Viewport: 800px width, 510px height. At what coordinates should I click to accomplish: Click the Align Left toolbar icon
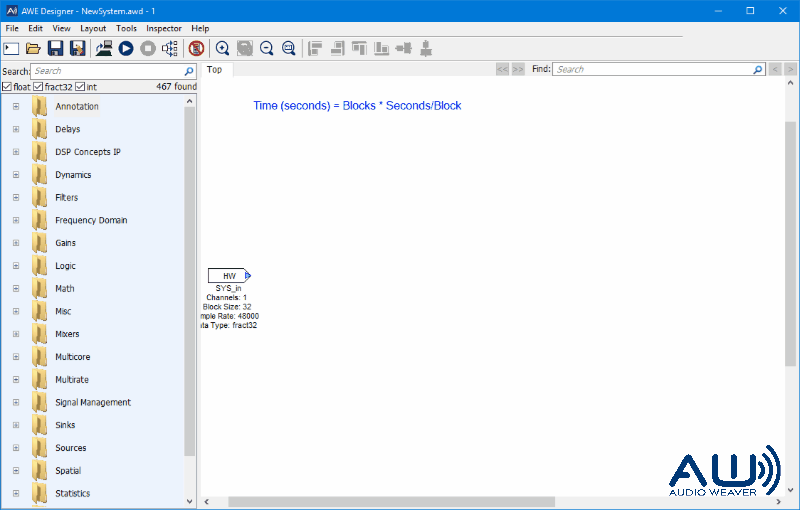[315, 48]
